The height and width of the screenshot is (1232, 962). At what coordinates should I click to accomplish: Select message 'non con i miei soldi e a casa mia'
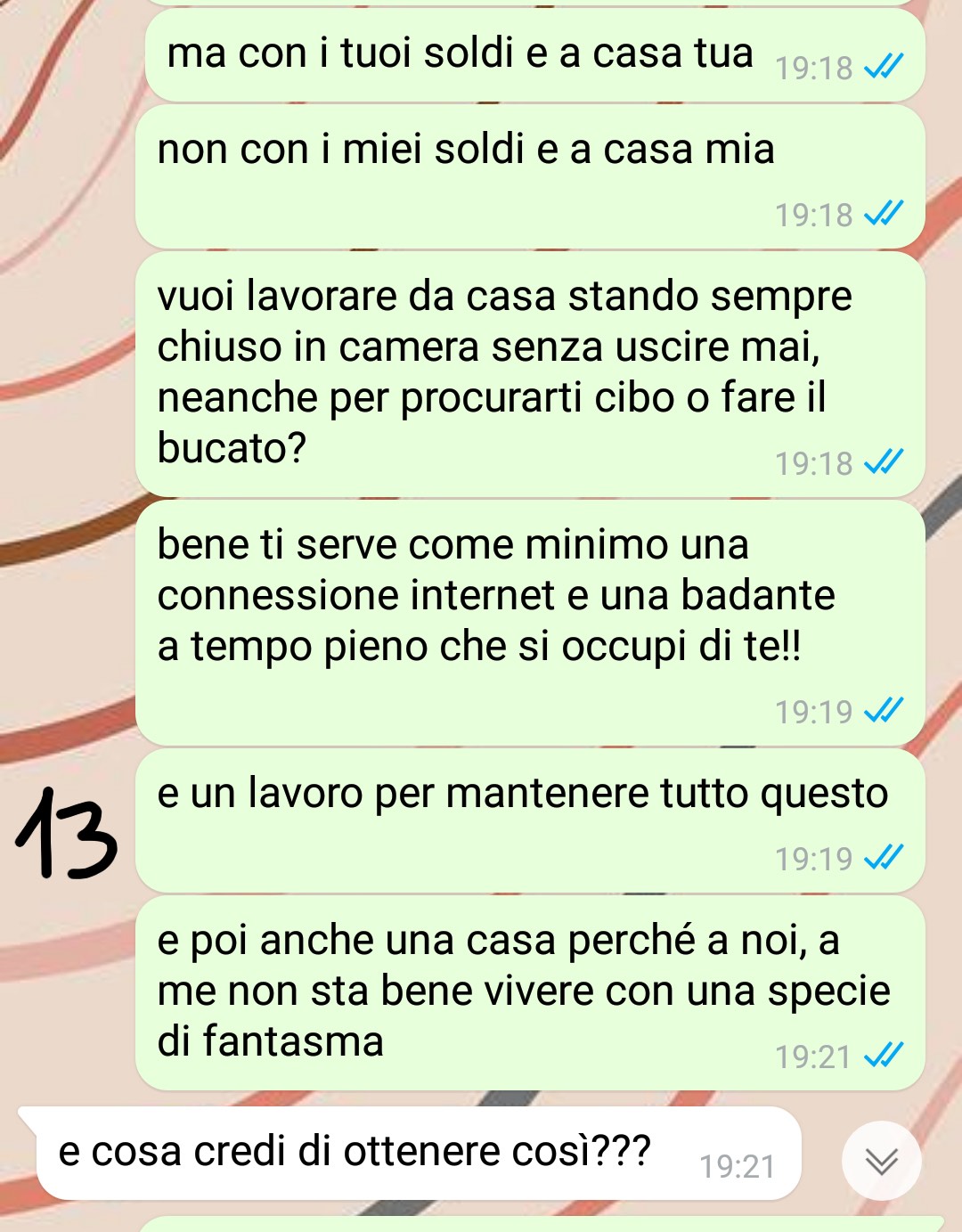click(x=530, y=176)
